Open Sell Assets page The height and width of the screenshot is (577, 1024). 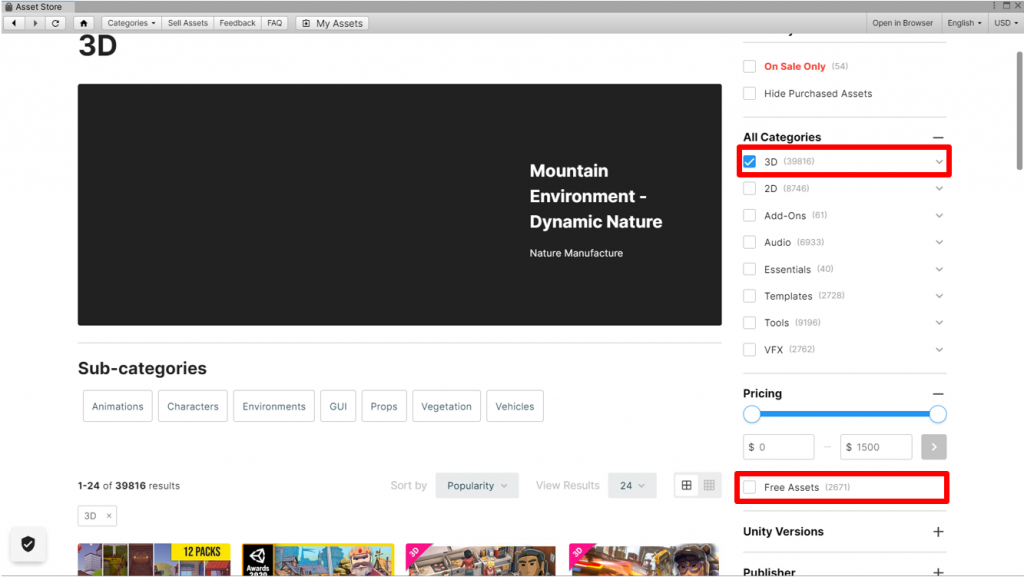point(187,23)
